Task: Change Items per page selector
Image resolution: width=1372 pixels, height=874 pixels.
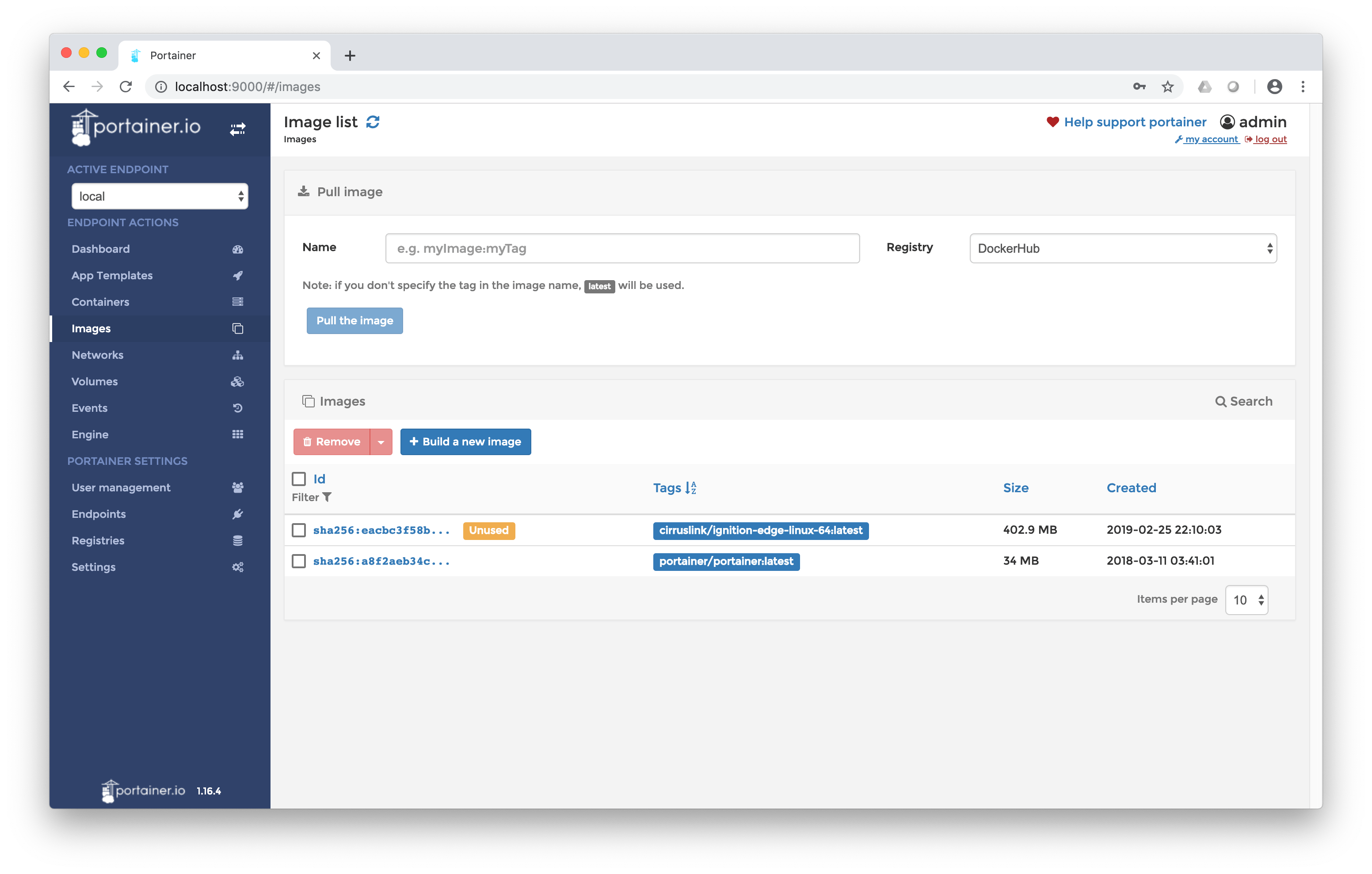Action: tap(1246, 600)
